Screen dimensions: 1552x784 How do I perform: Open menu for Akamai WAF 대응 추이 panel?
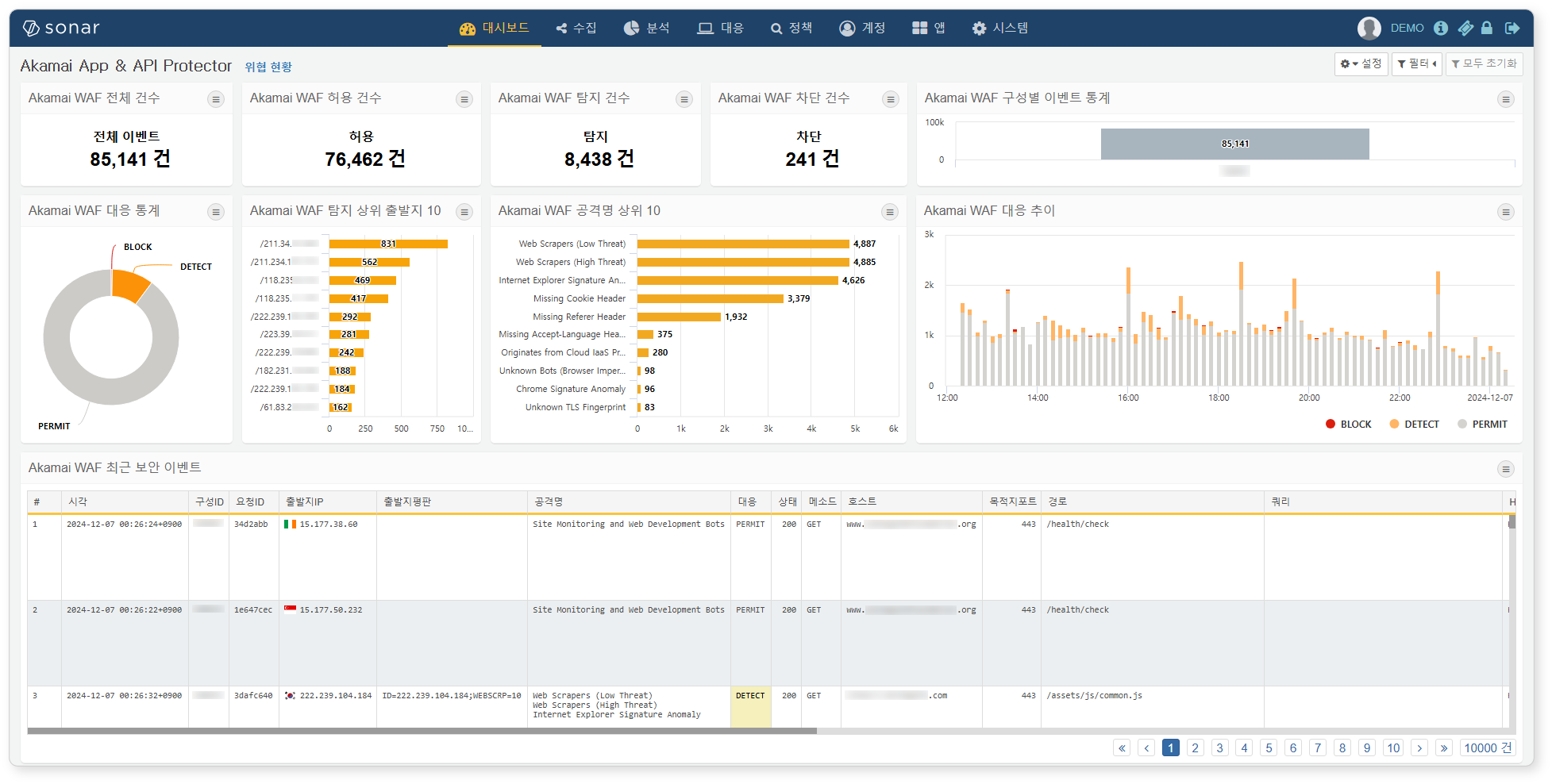click(x=1505, y=212)
